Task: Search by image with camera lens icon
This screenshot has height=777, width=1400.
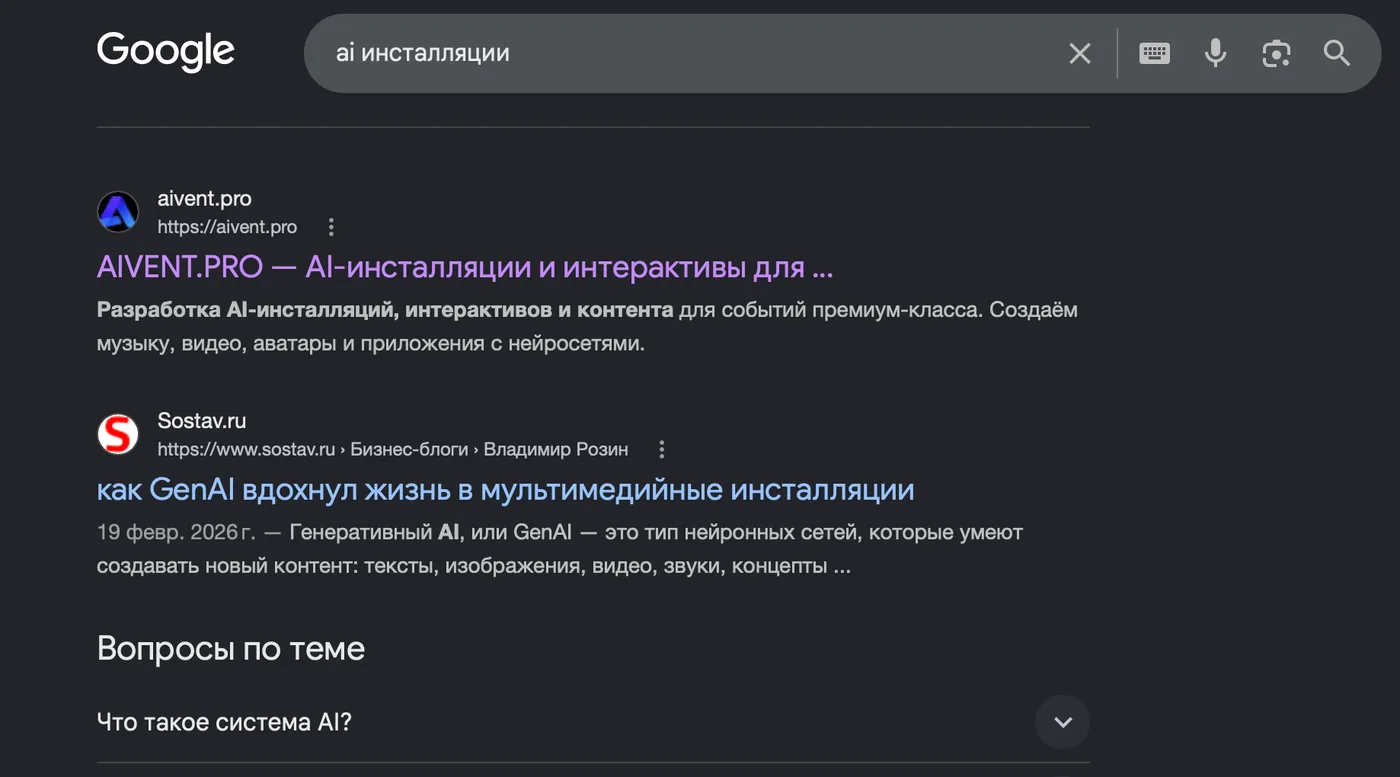Action: [1276, 53]
